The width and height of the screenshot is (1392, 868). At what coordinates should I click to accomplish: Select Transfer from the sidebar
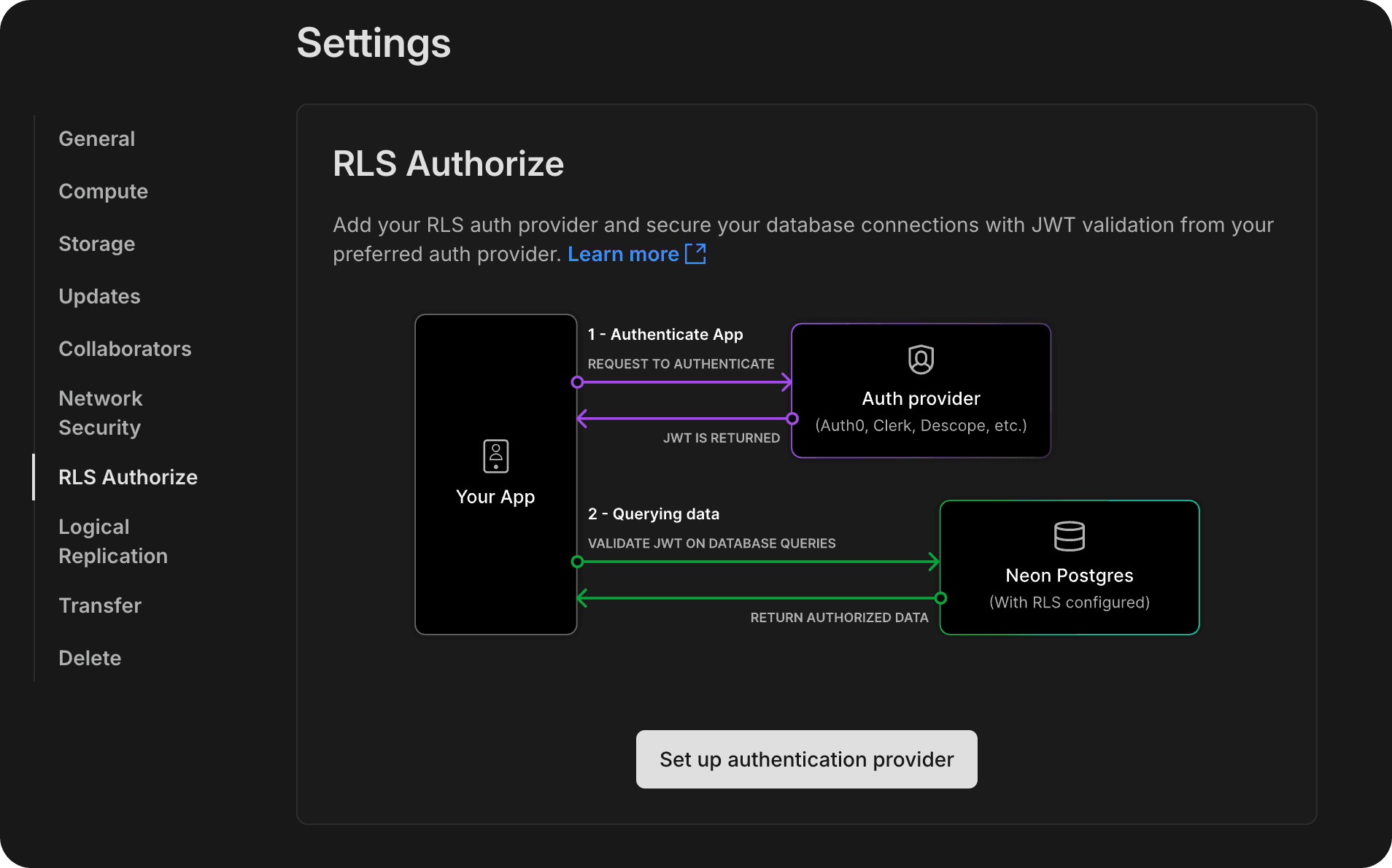click(x=100, y=605)
